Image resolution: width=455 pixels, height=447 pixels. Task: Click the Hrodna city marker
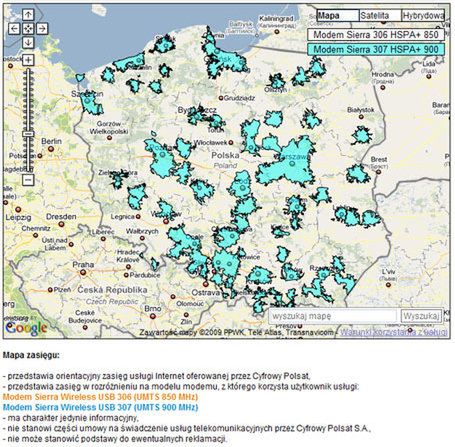(x=383, y=88)
